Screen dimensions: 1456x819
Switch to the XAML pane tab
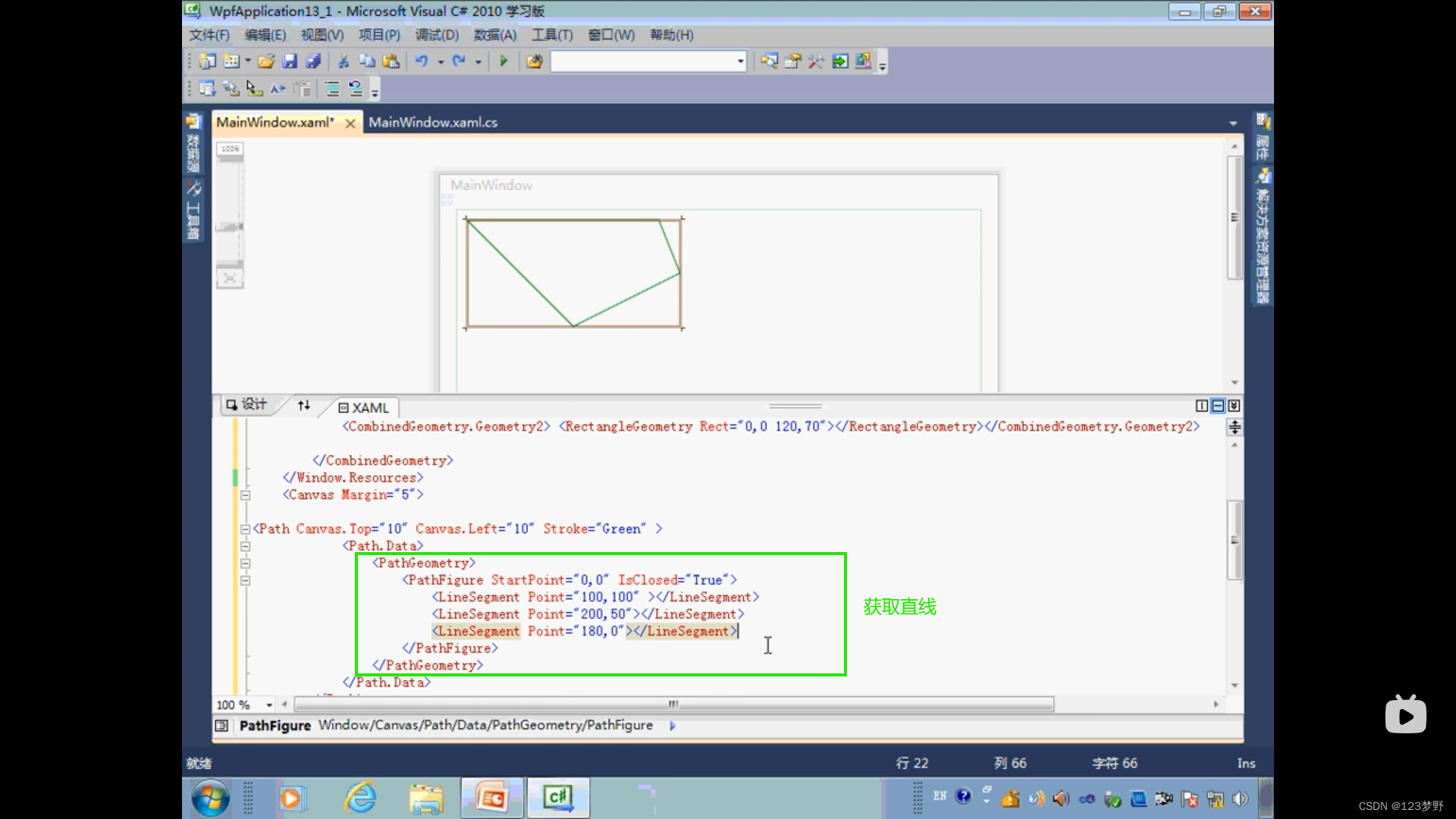click(x=364, y=408)
